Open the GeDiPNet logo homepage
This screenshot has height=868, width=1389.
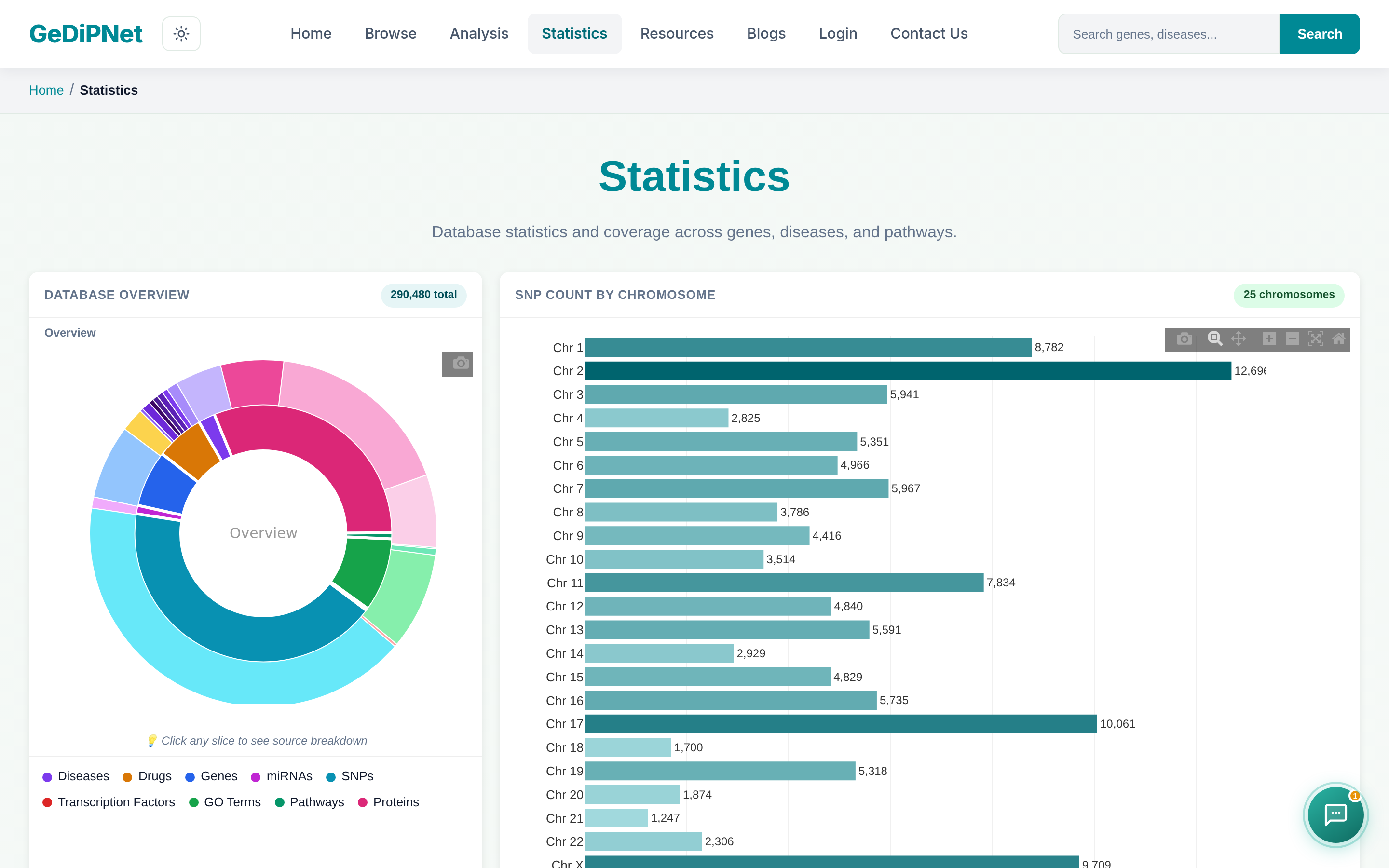(x=85, y=34)
